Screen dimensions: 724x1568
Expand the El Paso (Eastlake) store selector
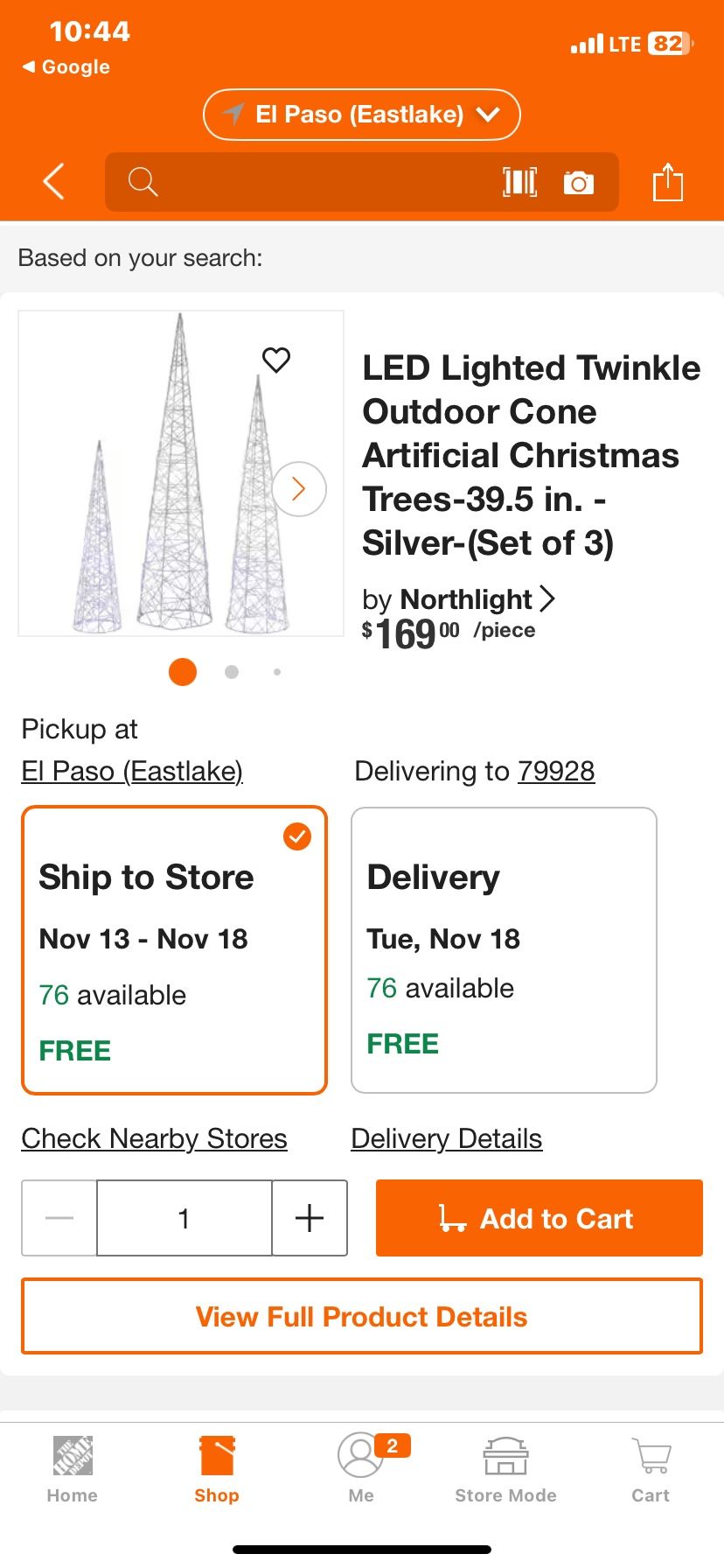[362, 115]
